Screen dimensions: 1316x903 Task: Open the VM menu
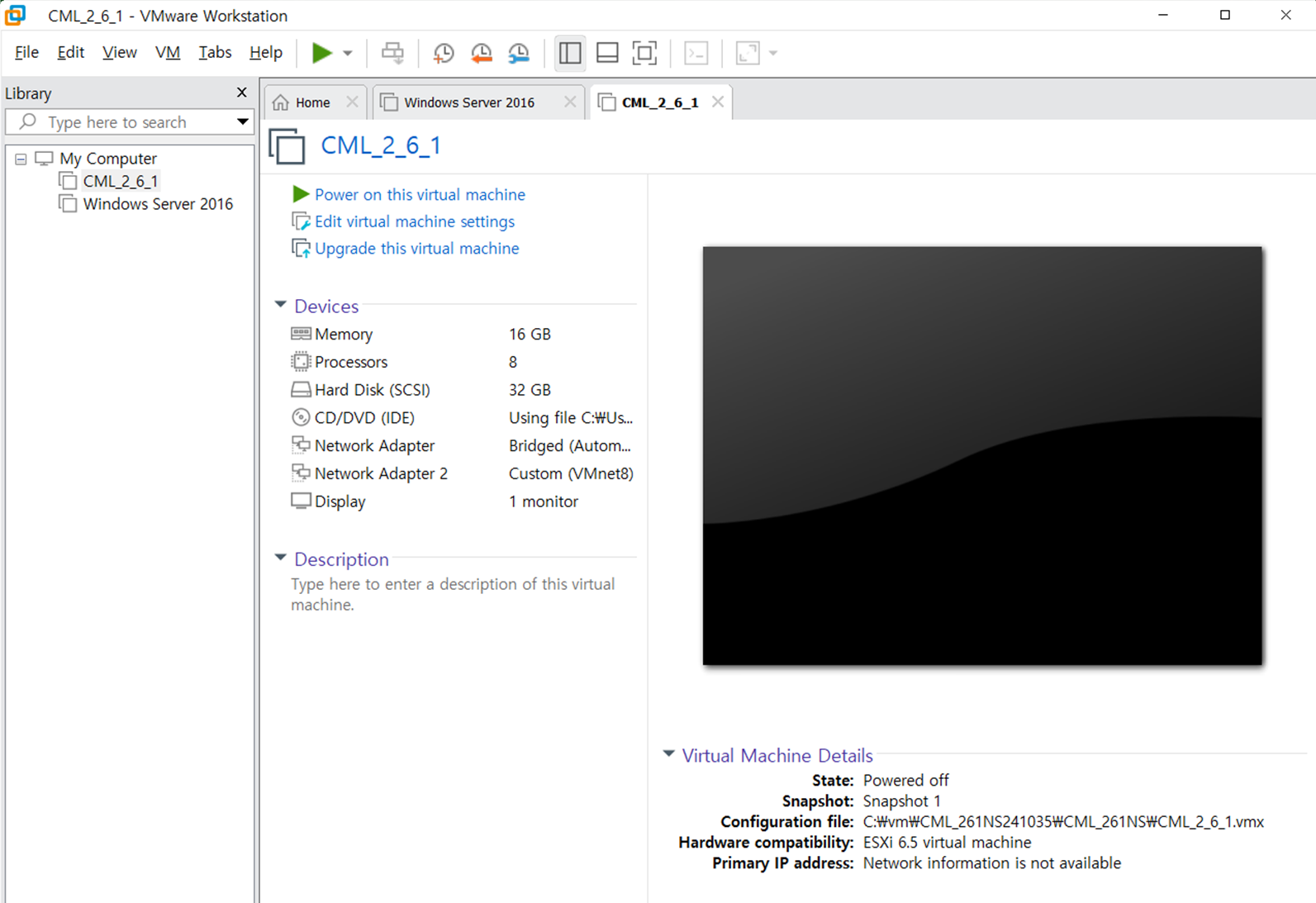tap(167, 52)
